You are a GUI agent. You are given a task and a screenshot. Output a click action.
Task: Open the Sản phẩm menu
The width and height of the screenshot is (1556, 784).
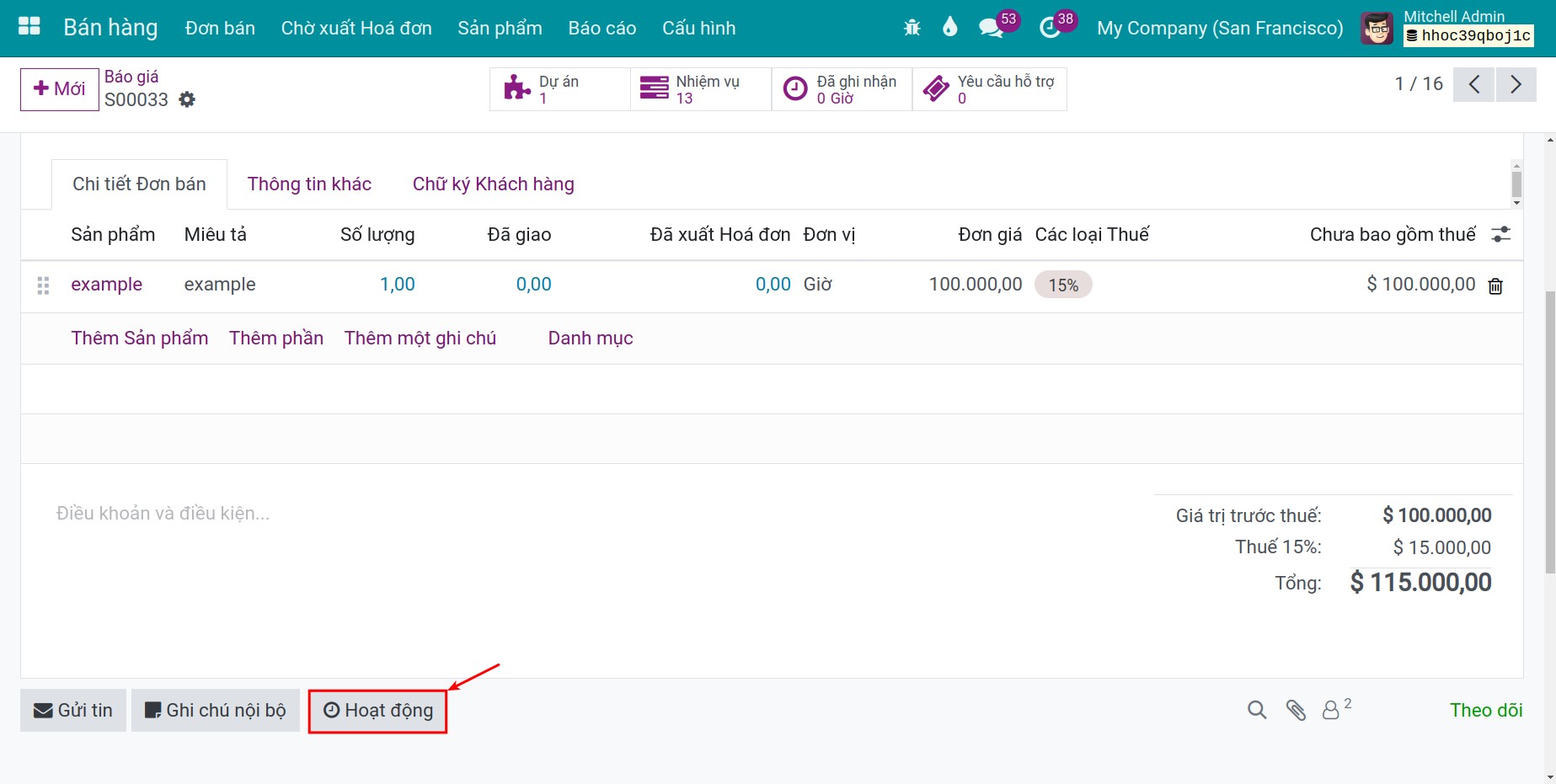(500, 28)
